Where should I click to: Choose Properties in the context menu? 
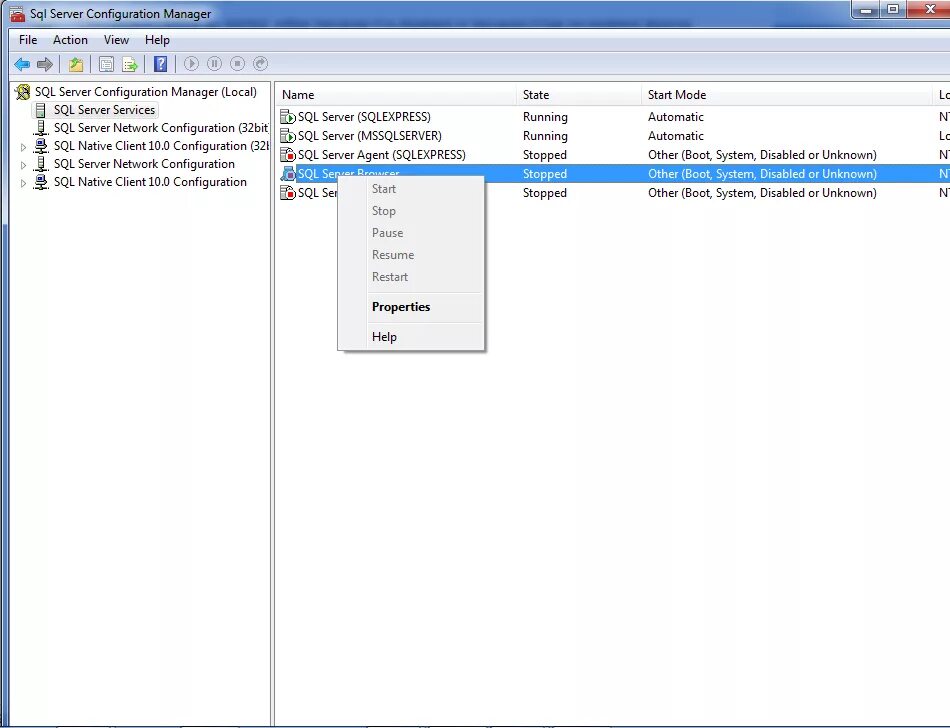(401, 307)
